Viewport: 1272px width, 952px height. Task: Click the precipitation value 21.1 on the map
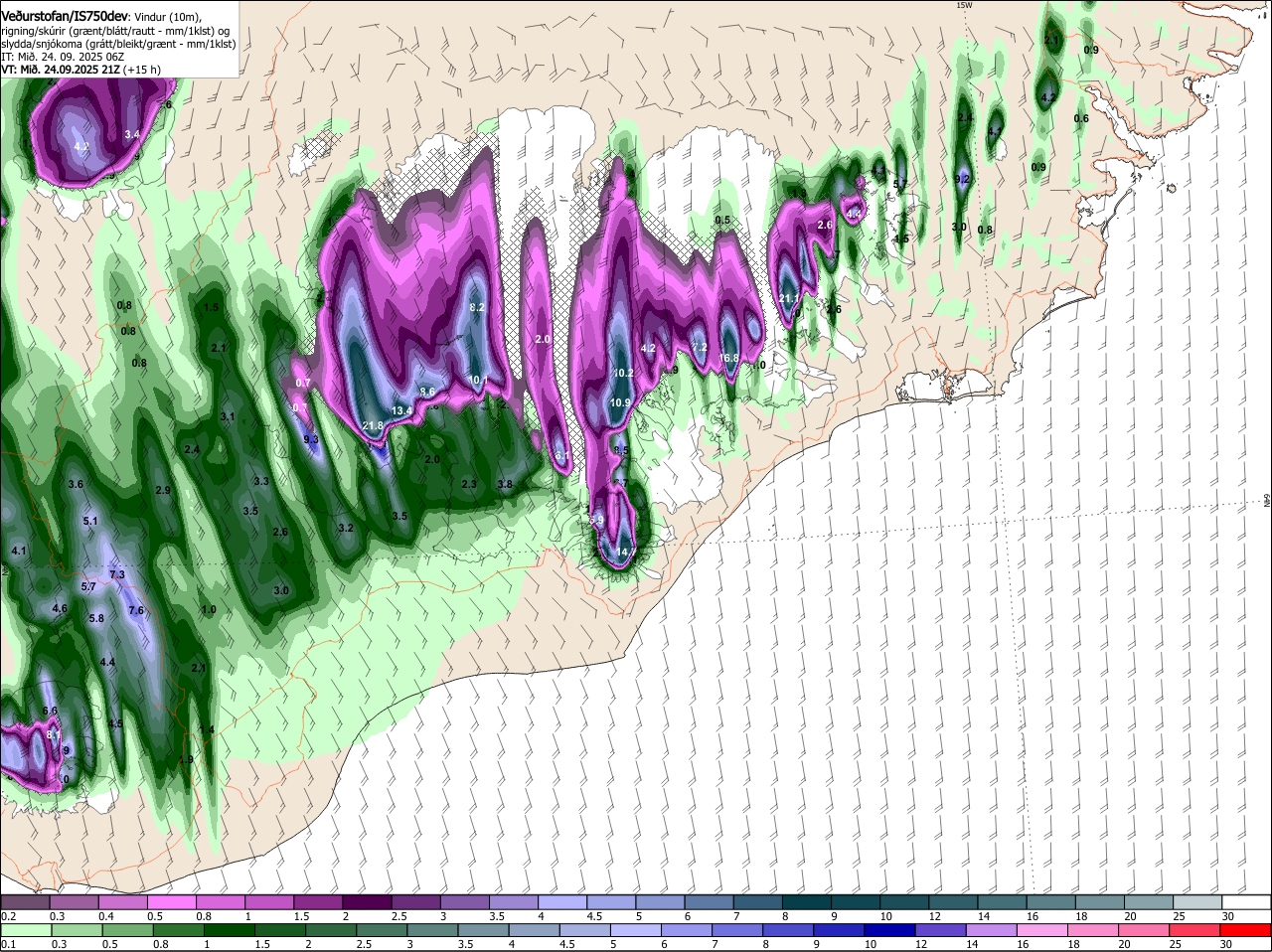(x=789, y=298)
